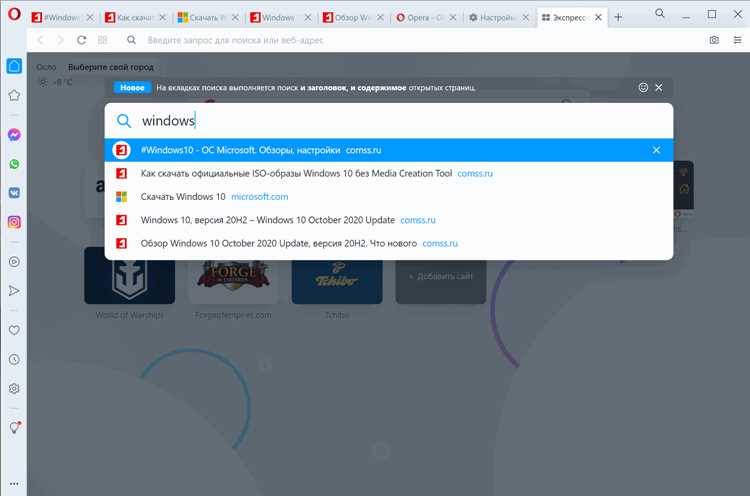Open the main Opera menu logo
The image size is (750, 496).
[14, 14]
